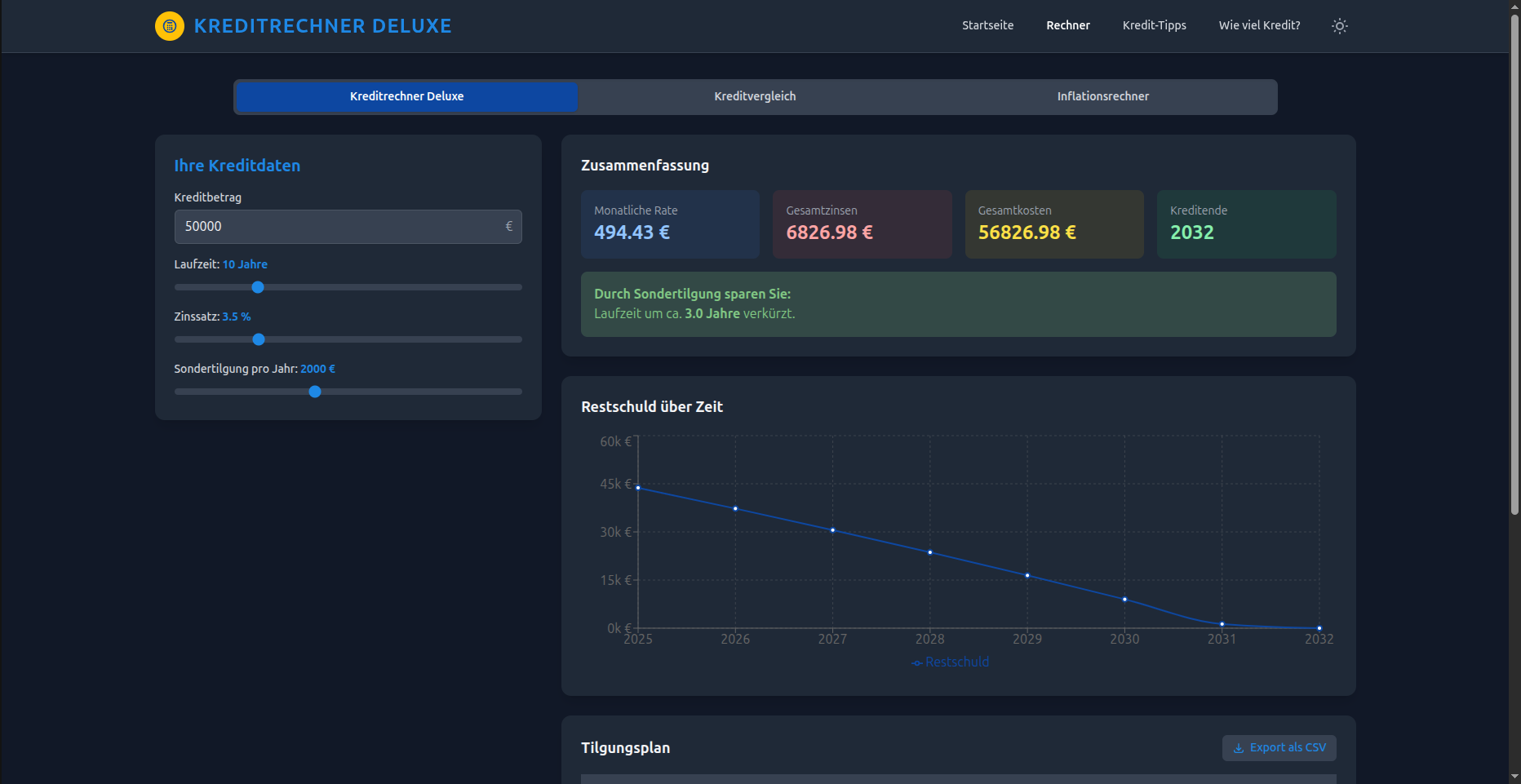
Task: Click the 2028 data point on chart
Action: pyautogui.click(x=929, y=552)
